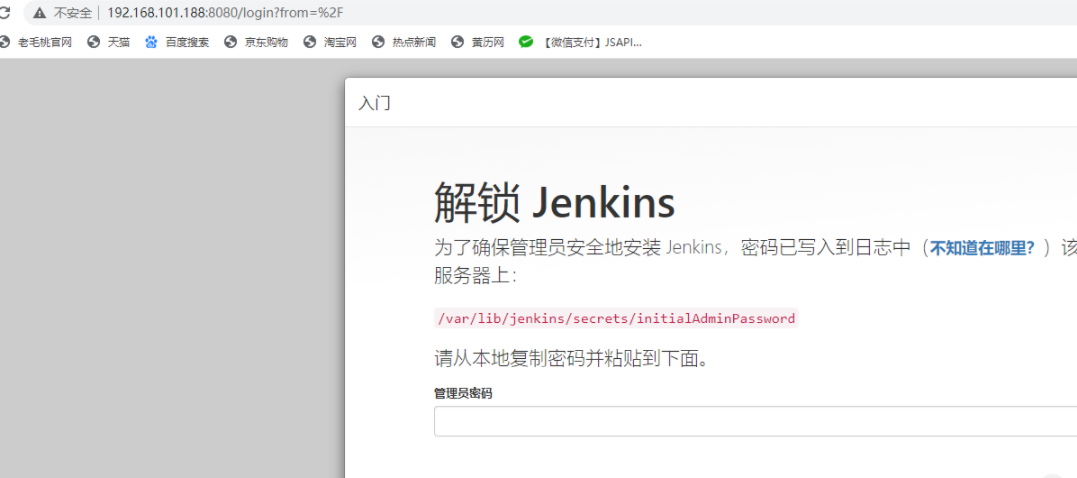Open the 微信支付 JSAPI bookmark
This screenshot has height=478, width=1077.
coord(582,42)
